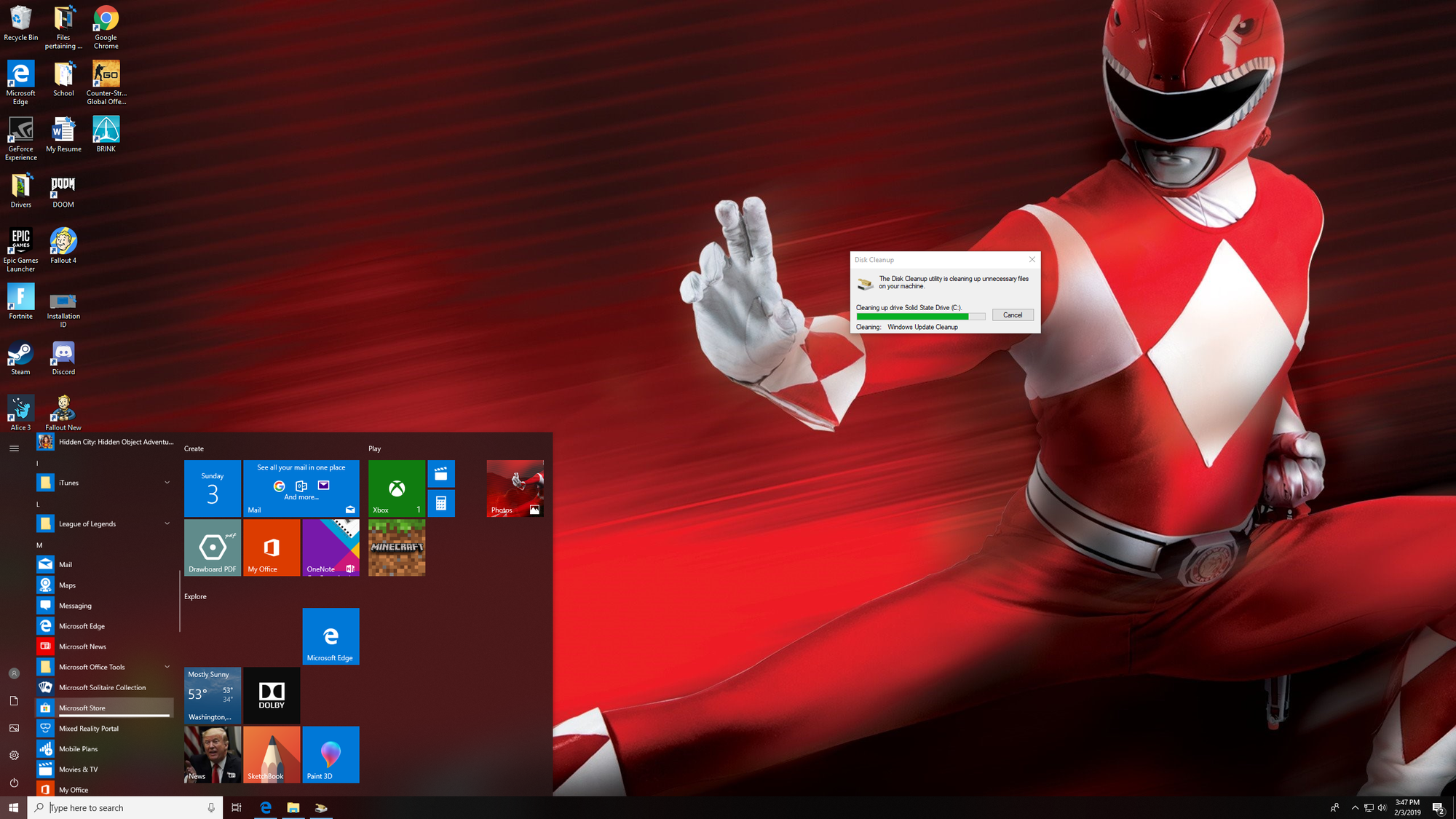
Task: Open Start menu Settings gear
Action: click(x=14, y=756)
